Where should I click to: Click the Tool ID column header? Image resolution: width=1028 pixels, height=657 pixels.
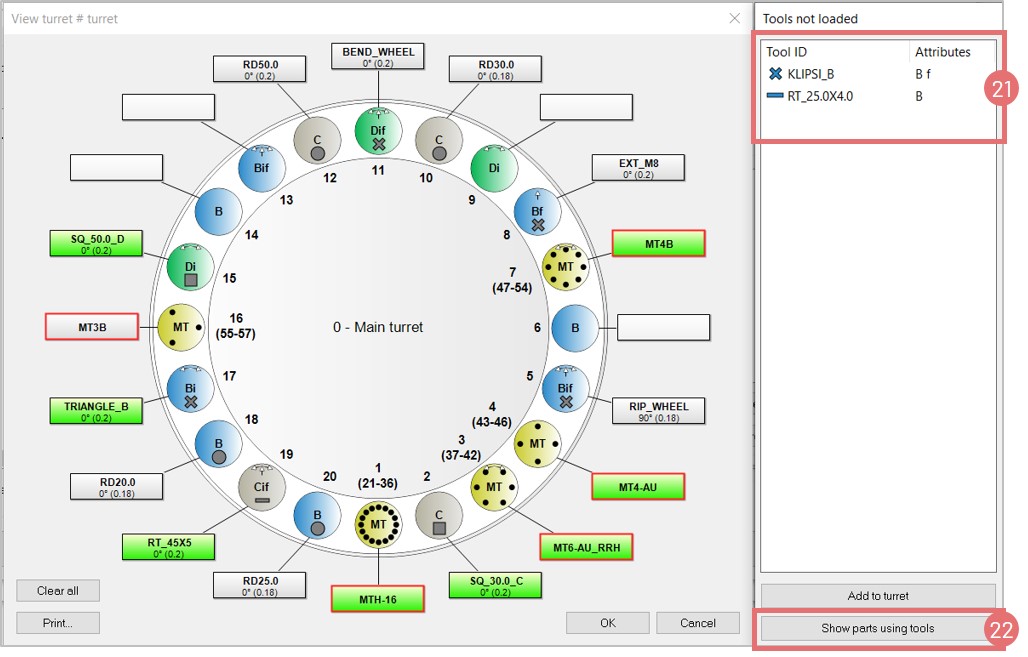pos(786,51)
